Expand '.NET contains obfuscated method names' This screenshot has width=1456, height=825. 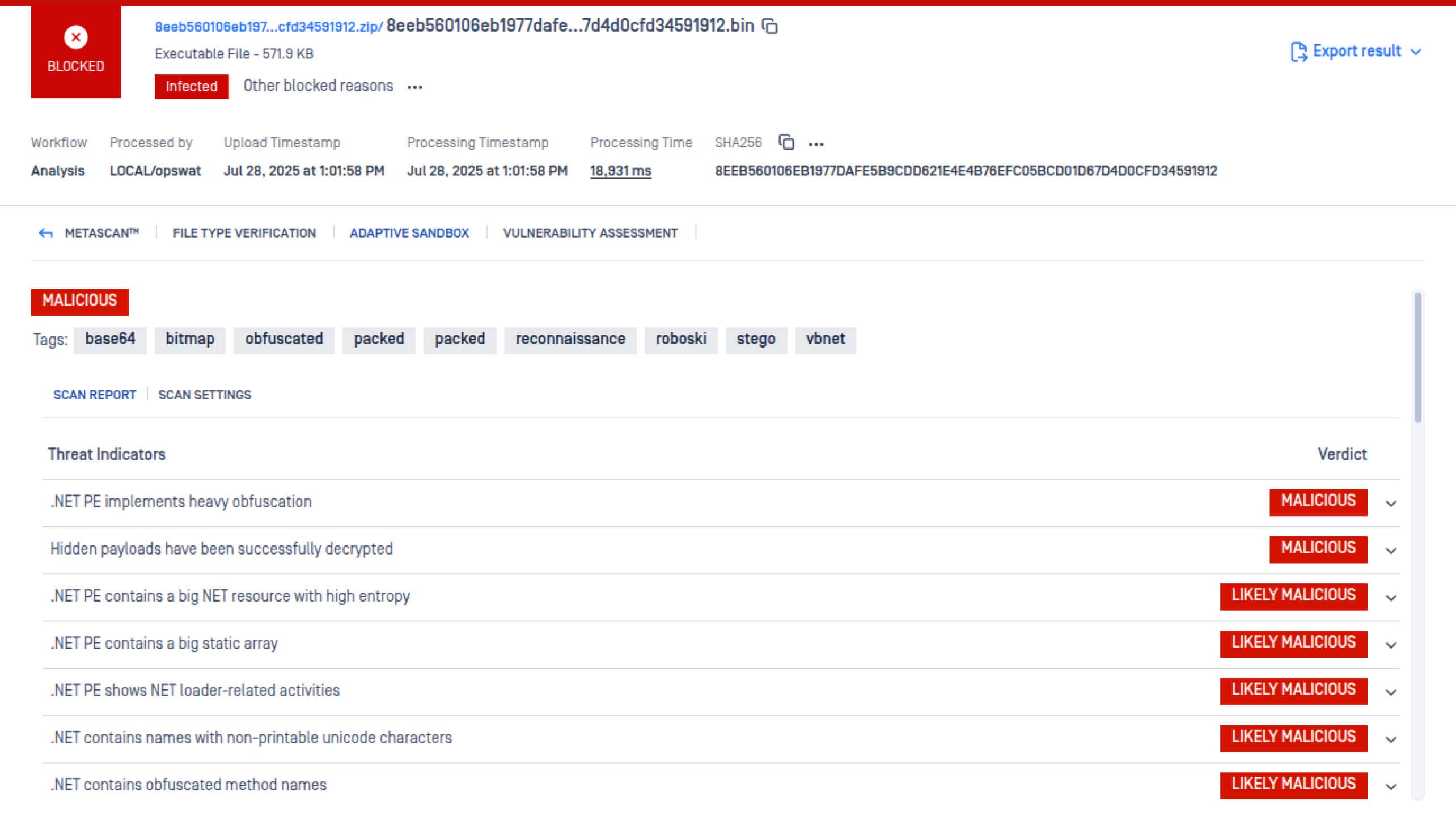click(x=1390, y=786)
